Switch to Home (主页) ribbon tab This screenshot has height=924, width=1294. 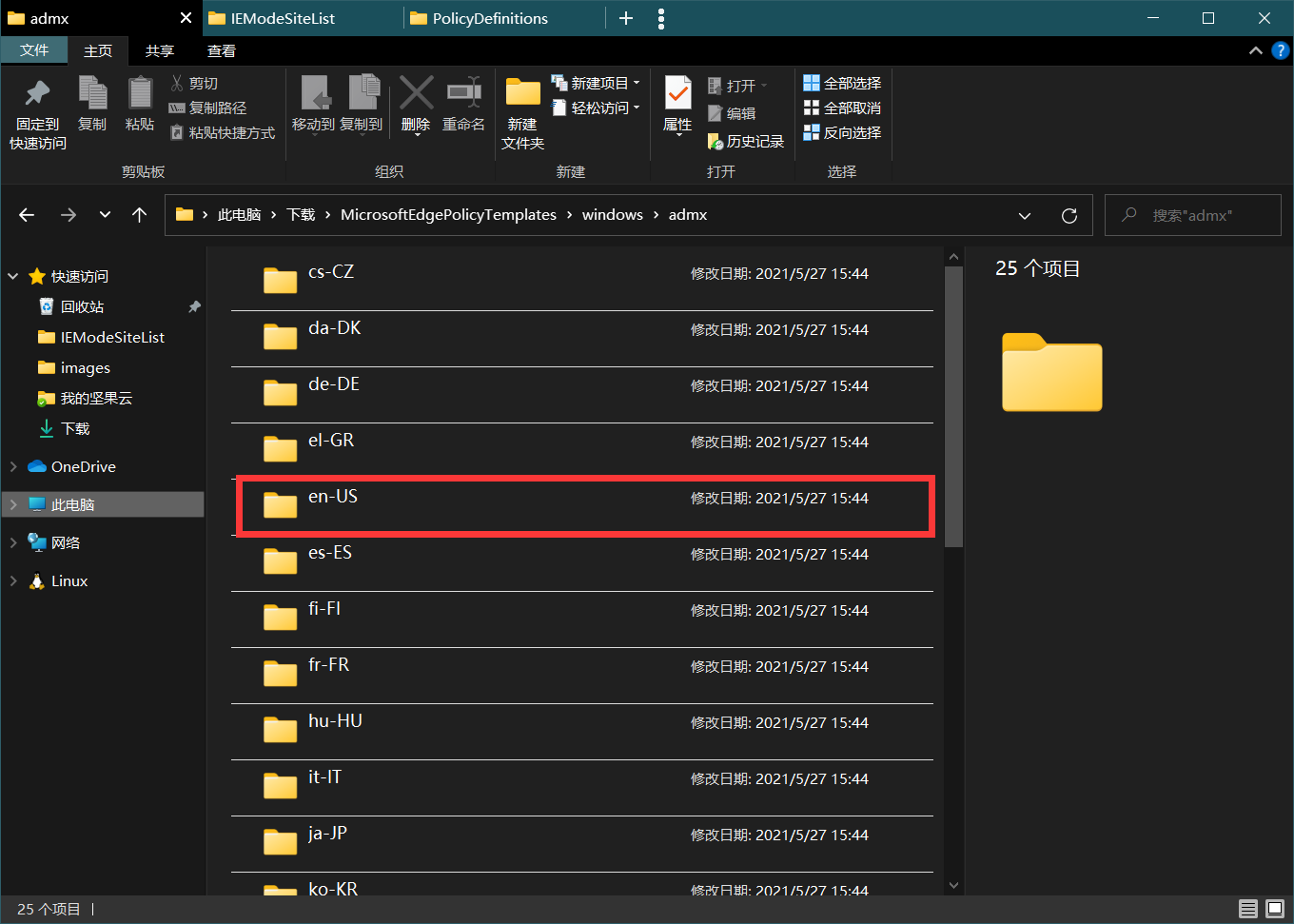pos(98,50)
